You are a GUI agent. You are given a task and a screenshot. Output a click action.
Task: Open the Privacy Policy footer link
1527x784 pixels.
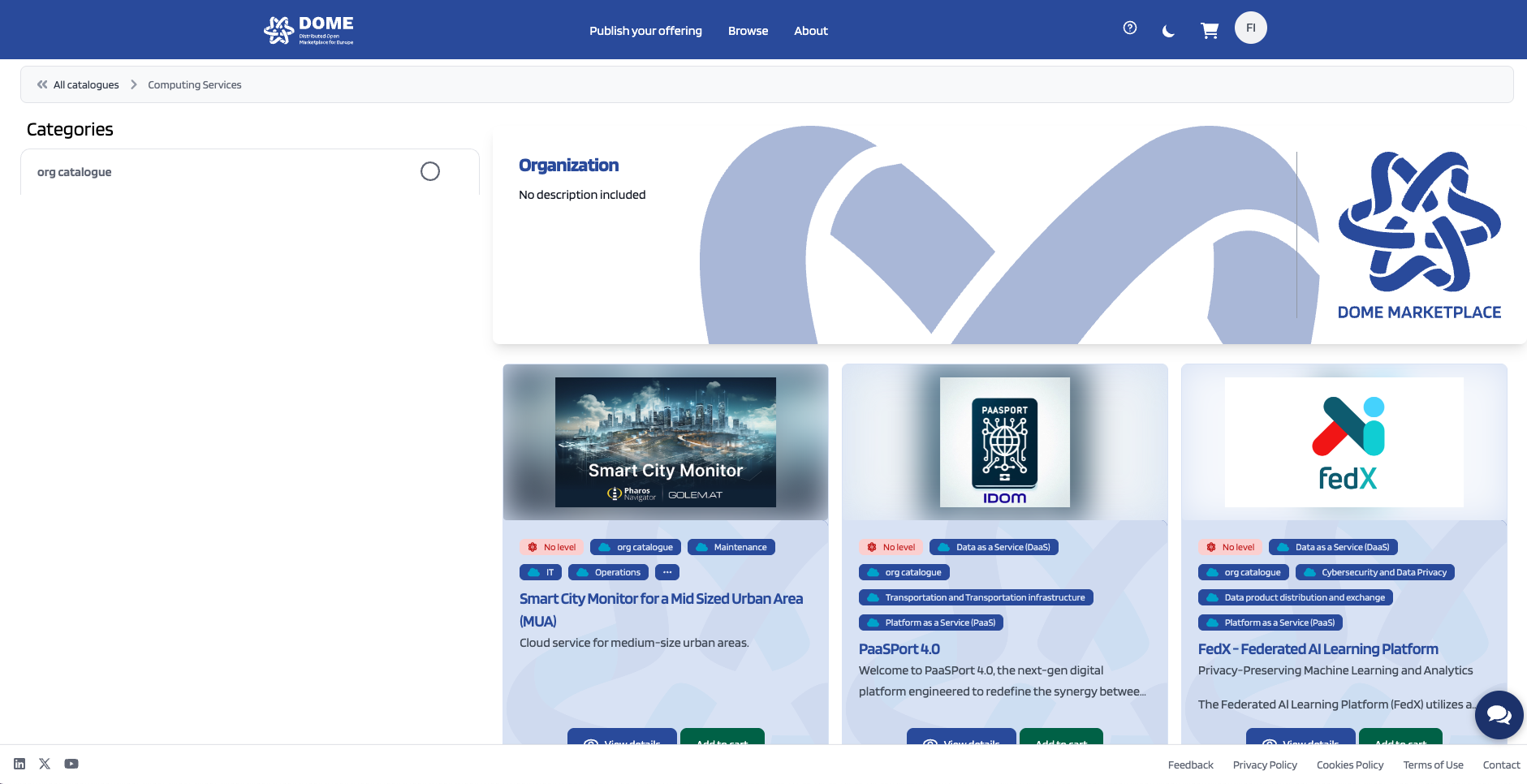[x=1265, y=765]
